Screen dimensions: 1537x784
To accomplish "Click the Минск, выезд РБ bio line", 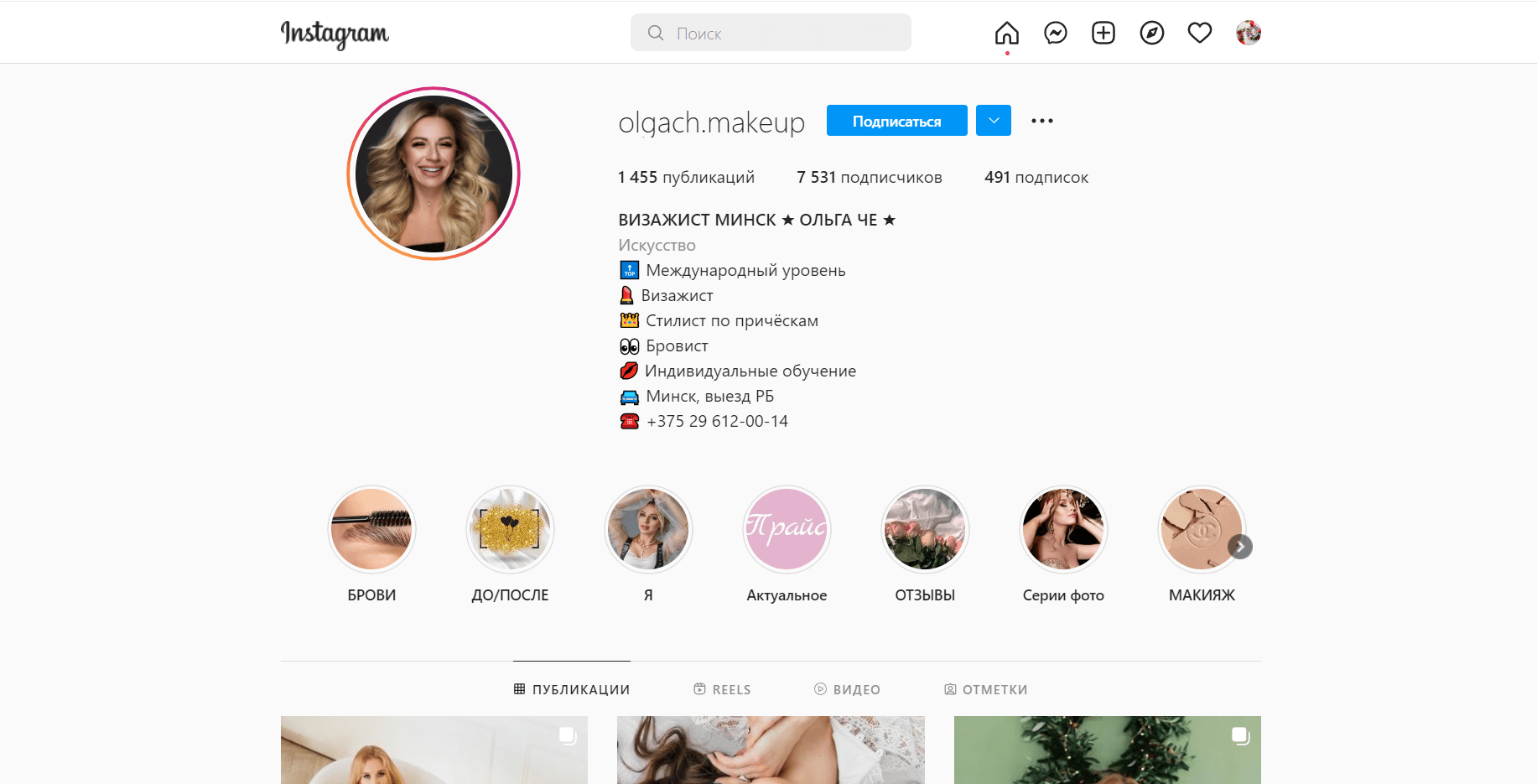I will click(696, 396).
